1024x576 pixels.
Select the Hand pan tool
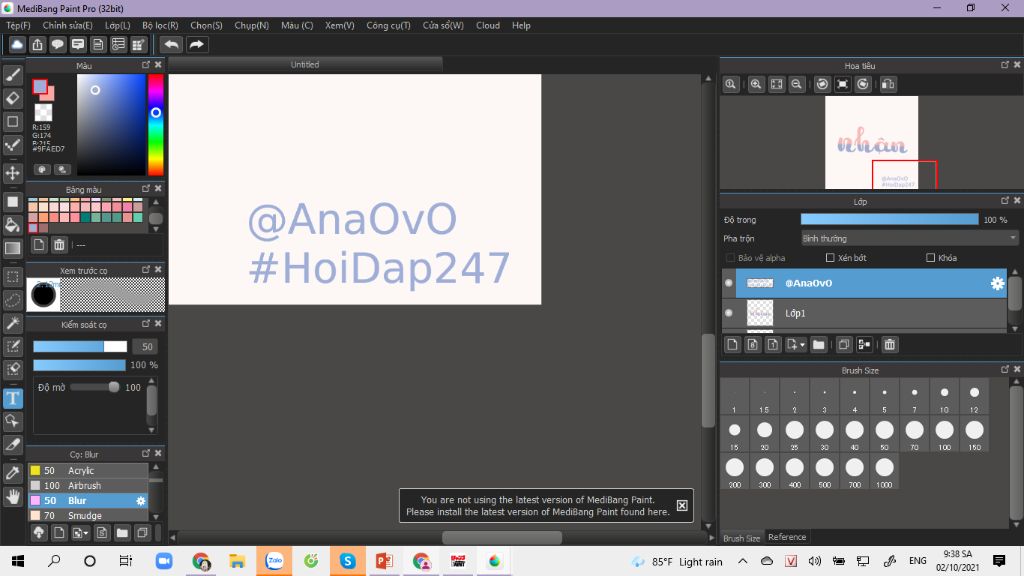12,497
